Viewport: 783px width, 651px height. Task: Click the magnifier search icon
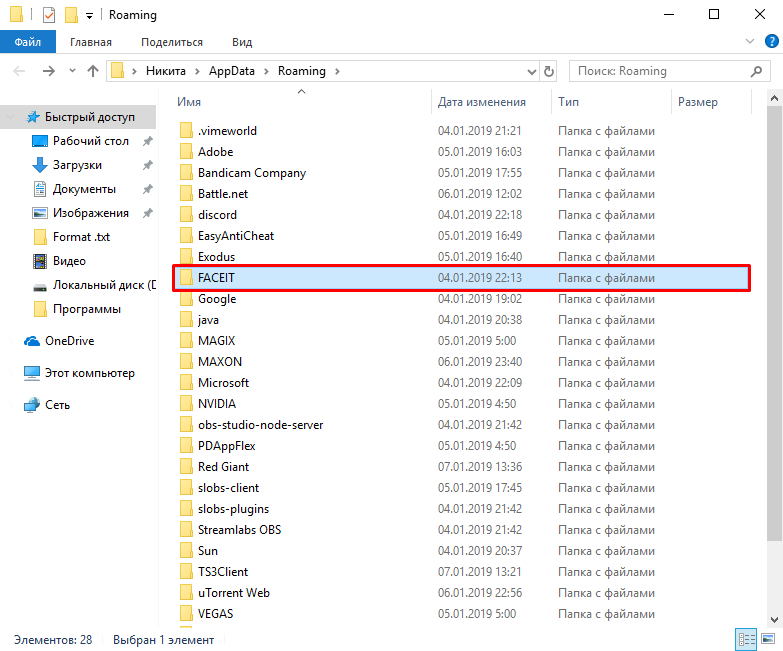tap(756, 71)
